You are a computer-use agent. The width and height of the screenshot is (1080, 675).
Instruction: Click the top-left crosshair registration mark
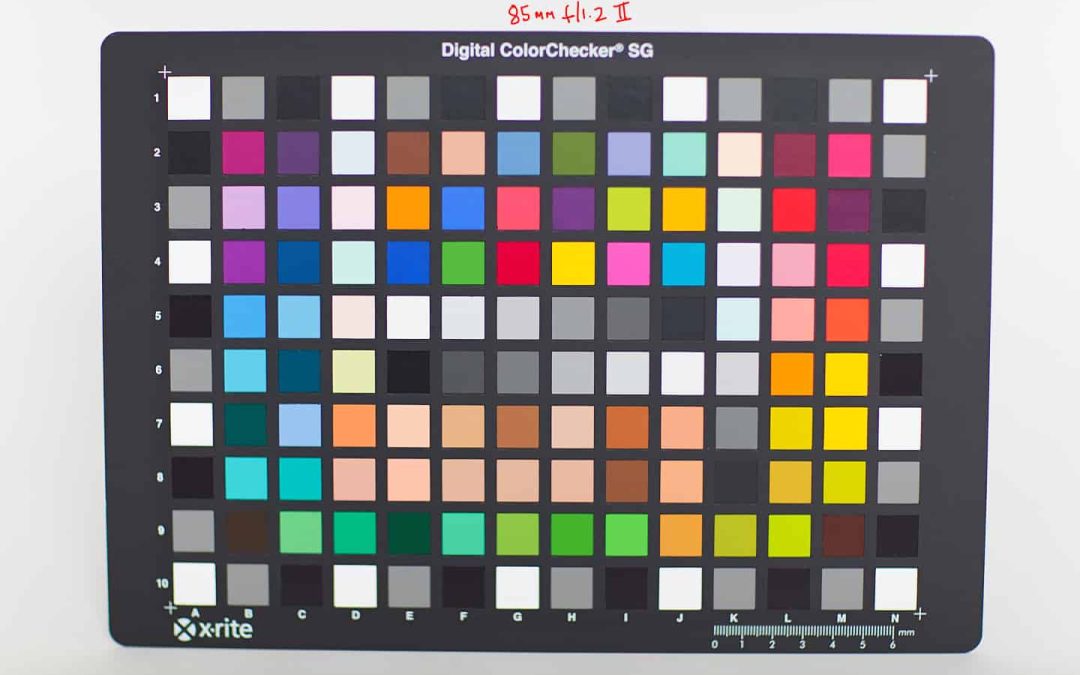(165, 72)
